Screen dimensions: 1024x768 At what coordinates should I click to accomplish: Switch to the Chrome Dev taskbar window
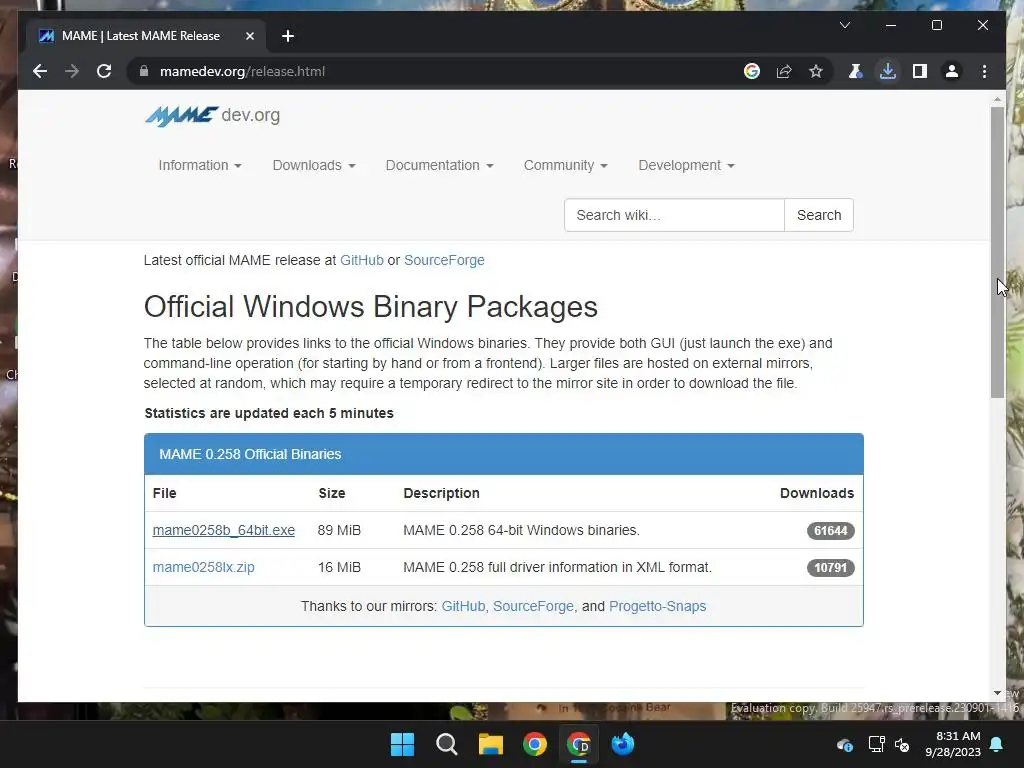(579, 744)
